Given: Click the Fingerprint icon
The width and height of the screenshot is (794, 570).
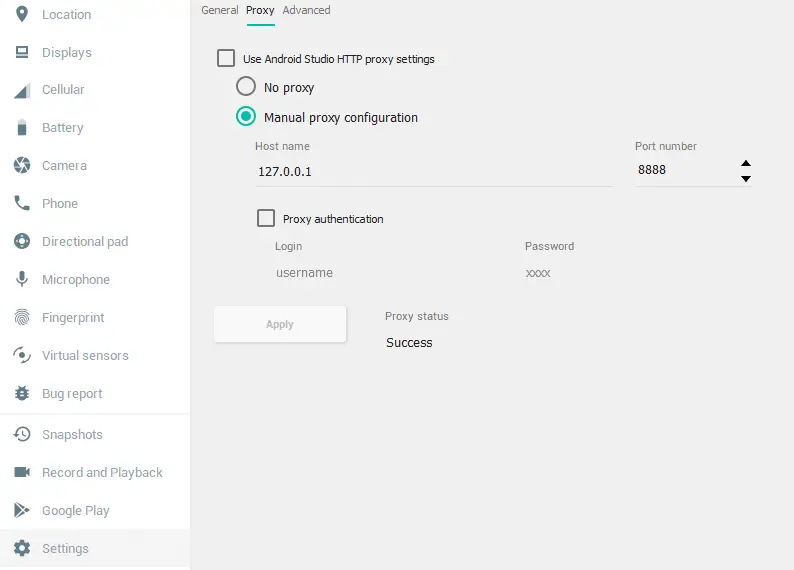Looking at the screenshot, I should tap(22, 317).
